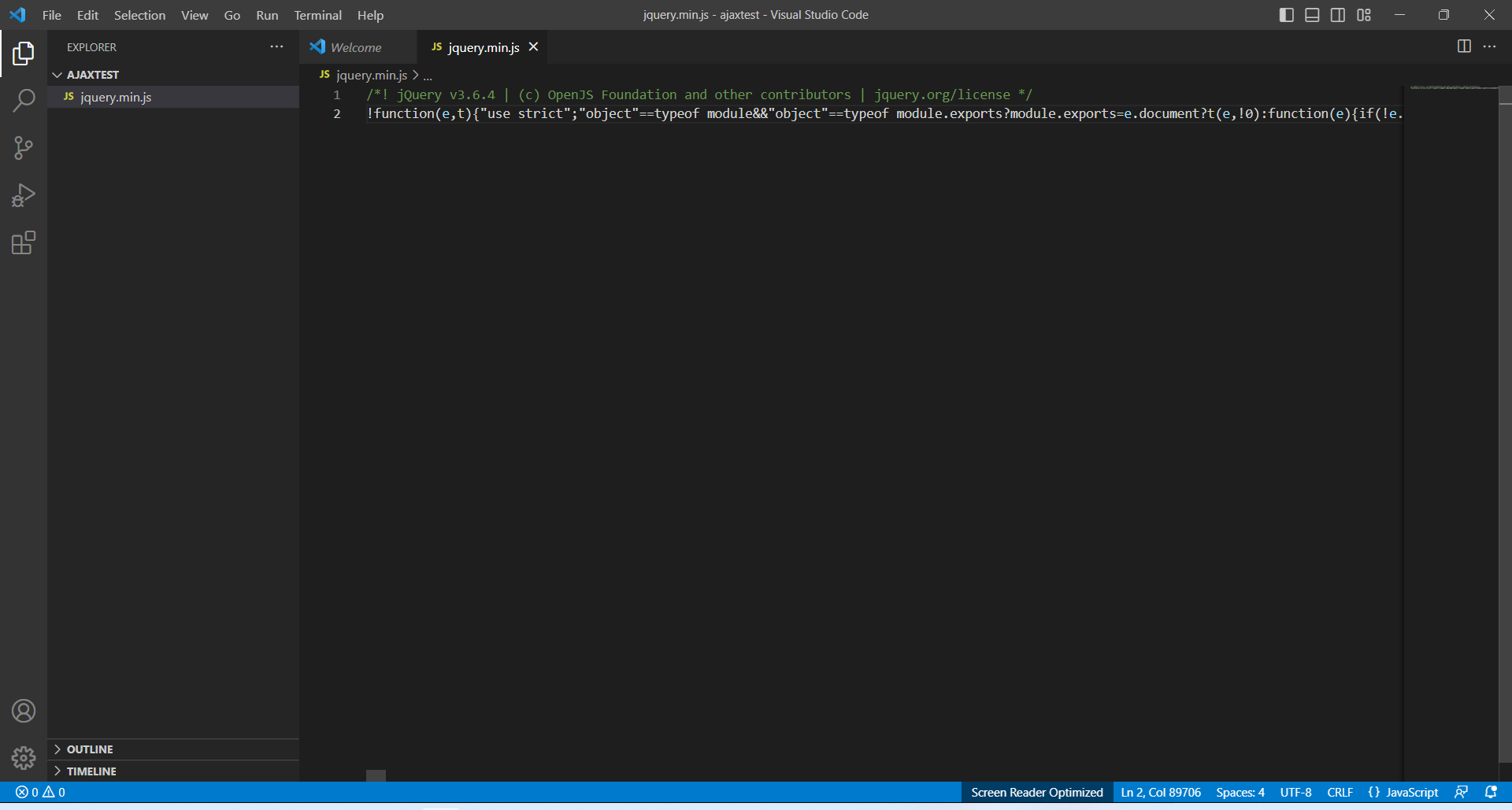
Task: Switch to the Welcome tab
Action: click(x=358, y=47)
